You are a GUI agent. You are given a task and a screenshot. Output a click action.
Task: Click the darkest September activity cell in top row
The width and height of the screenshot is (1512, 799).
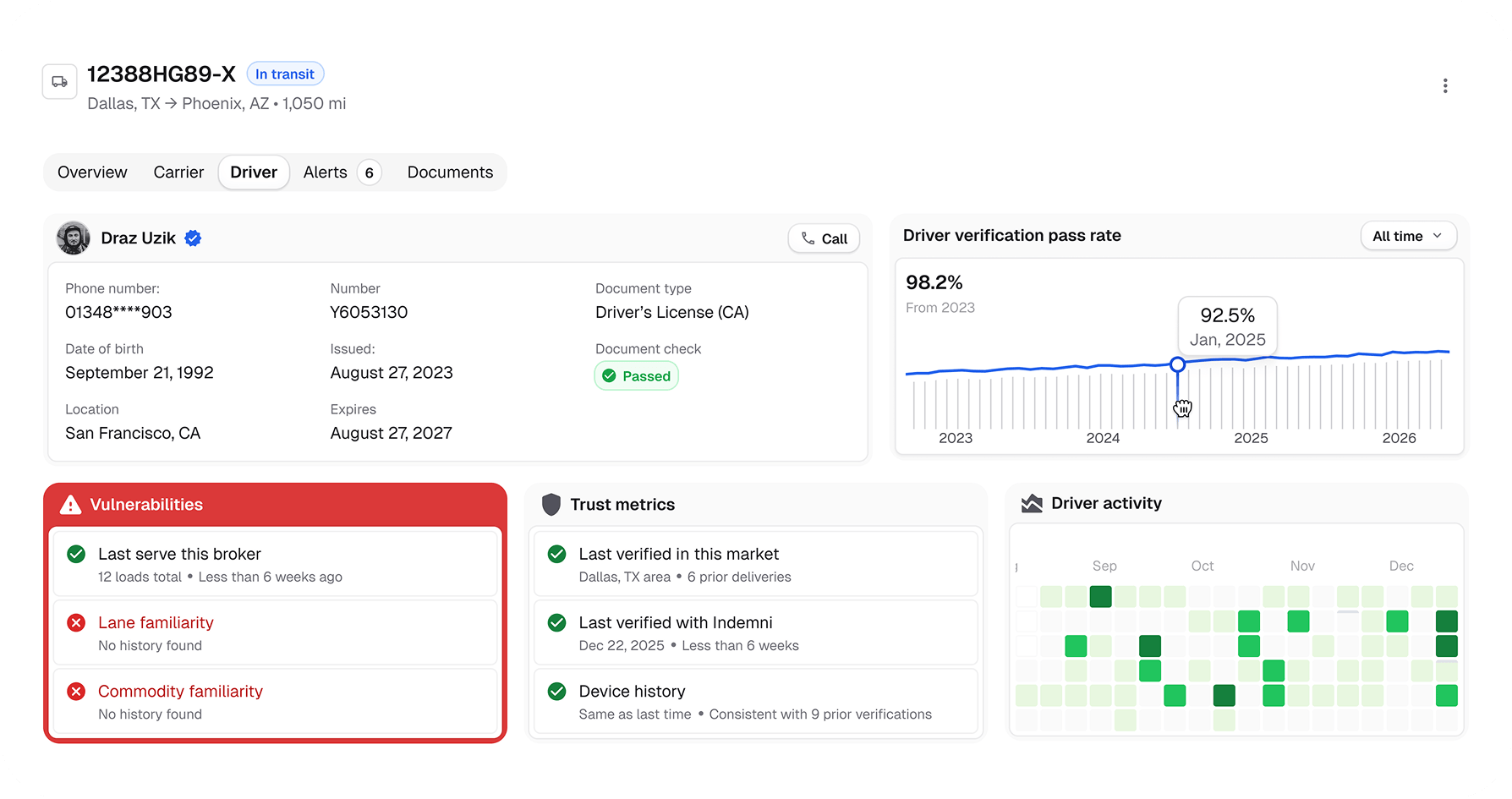pyautogui.click(x=1101, y=597)
